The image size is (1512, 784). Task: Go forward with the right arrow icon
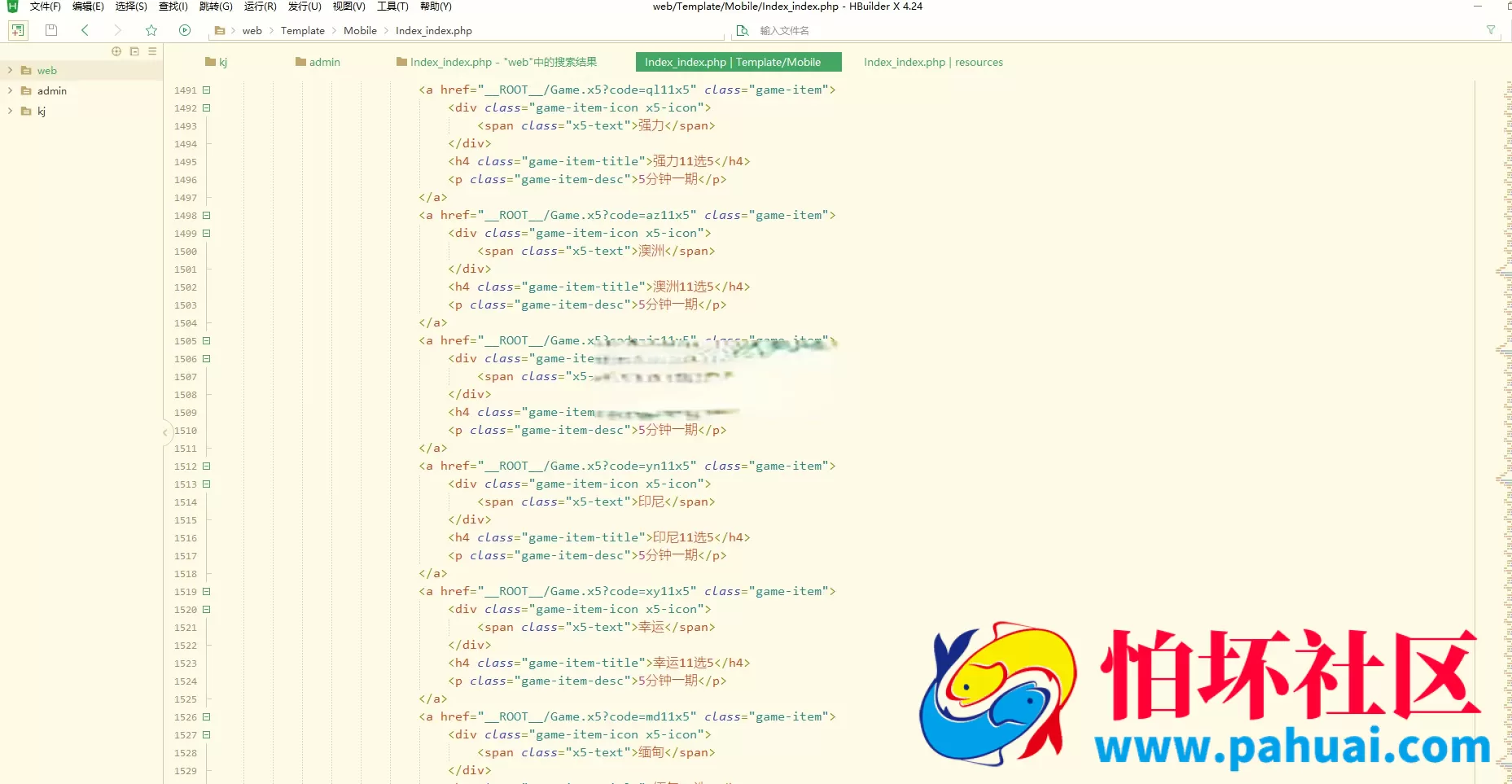tap(117, 30)
